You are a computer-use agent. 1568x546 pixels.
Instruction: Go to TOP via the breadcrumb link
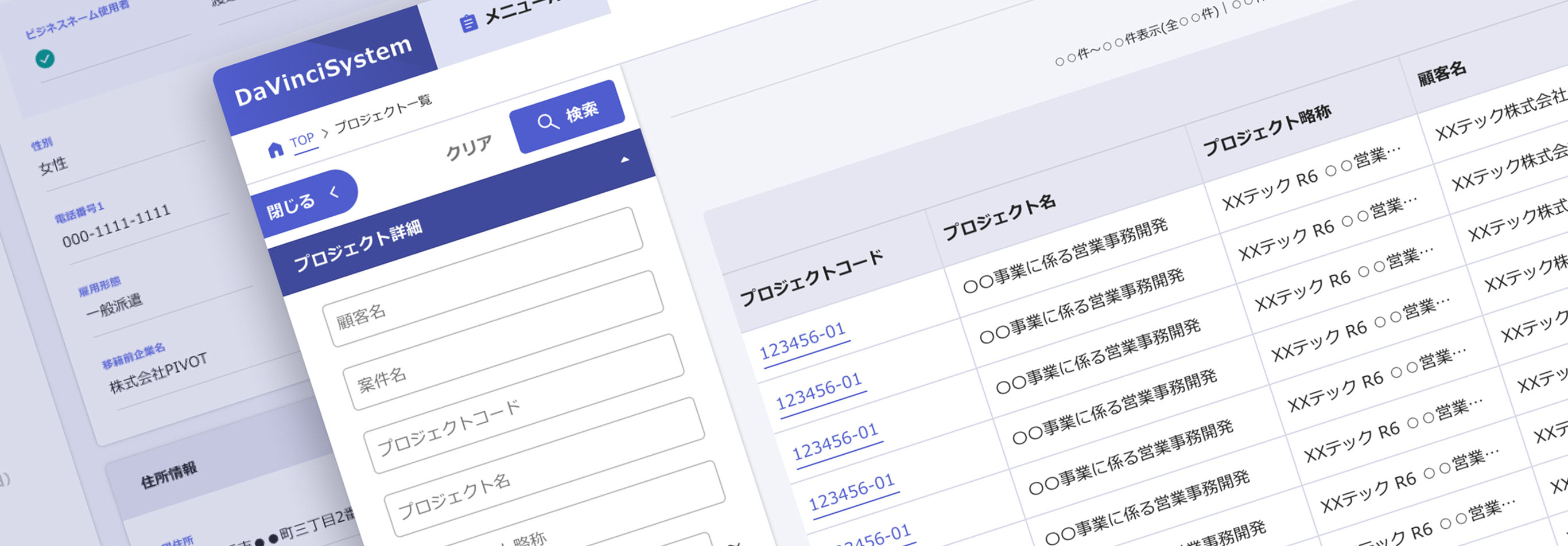[302, 141]
